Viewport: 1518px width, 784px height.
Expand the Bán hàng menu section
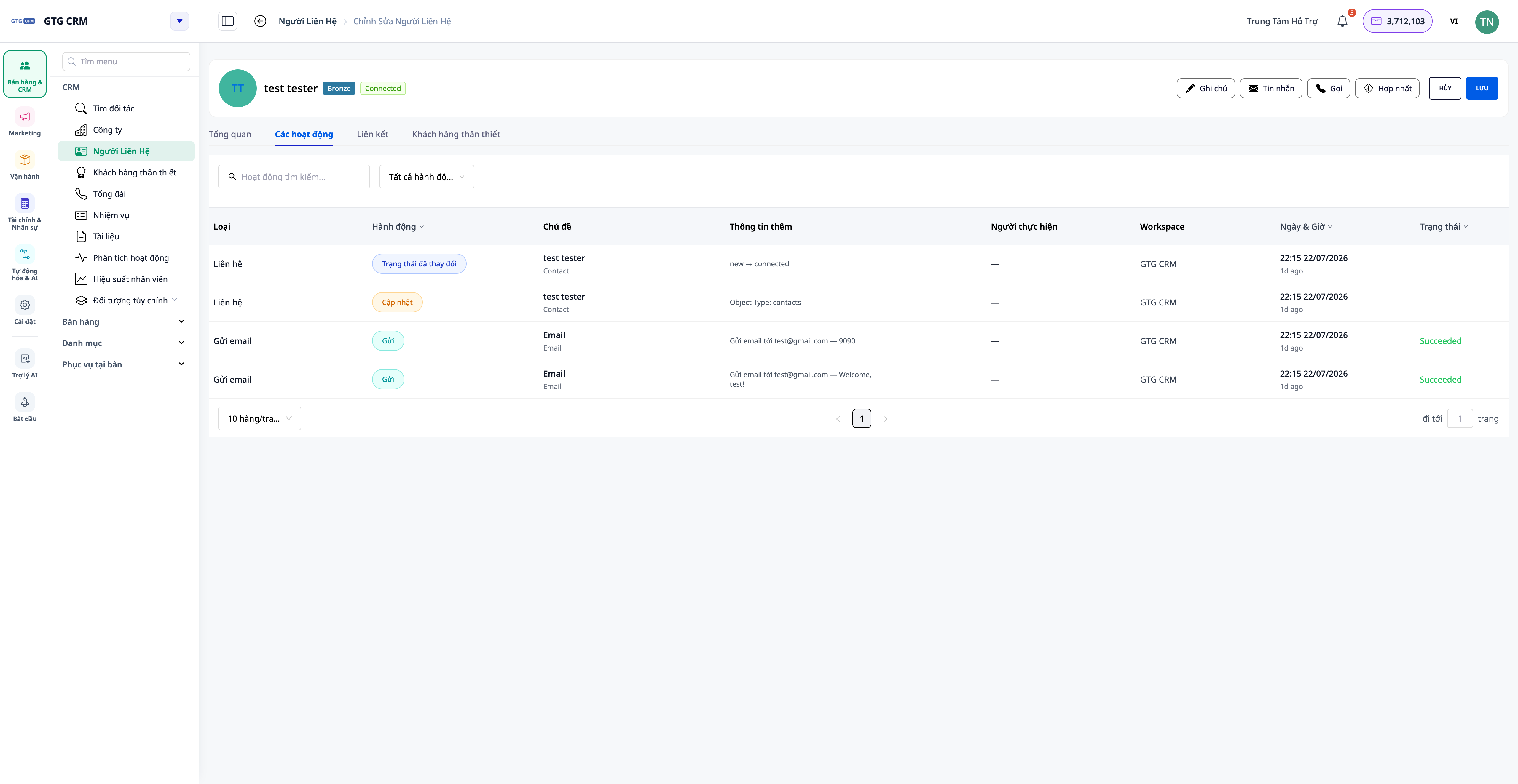click(x=123, y=321)
